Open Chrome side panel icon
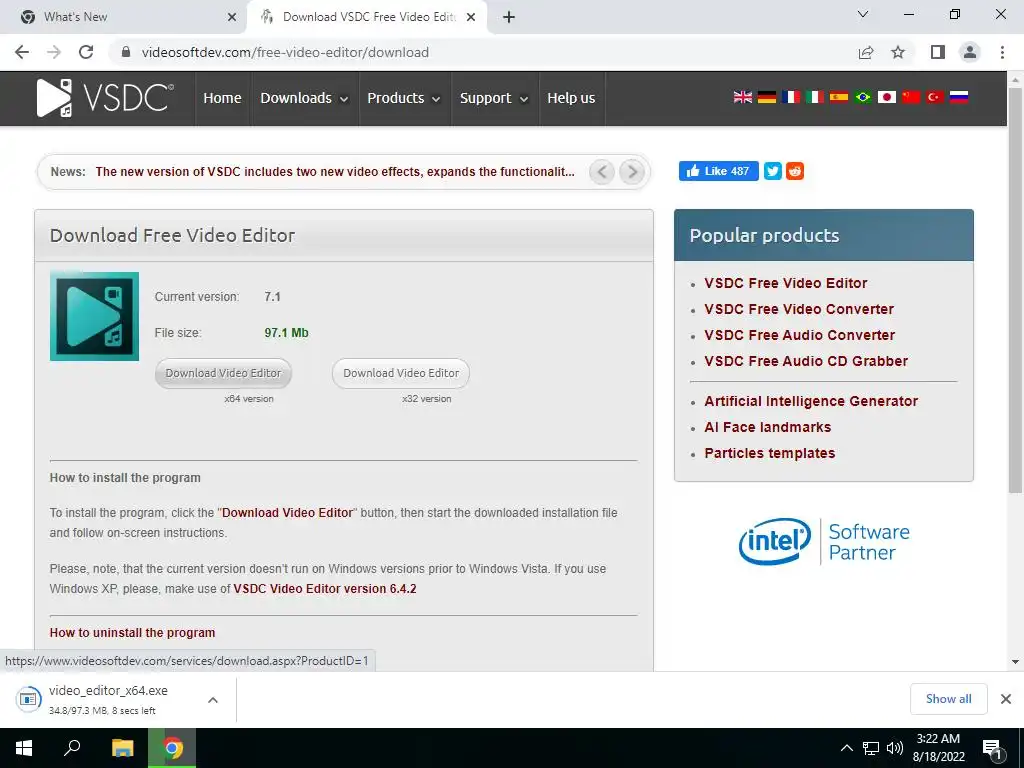Screen dimensions: 1024x768 coord(938,52)
